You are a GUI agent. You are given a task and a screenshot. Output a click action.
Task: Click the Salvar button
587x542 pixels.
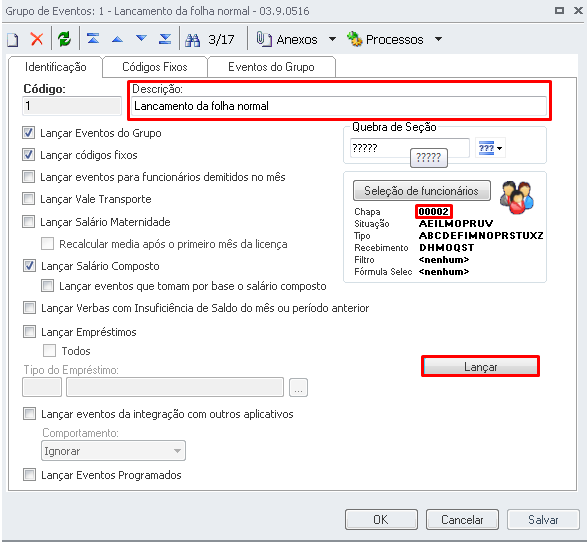click(543, 520)
